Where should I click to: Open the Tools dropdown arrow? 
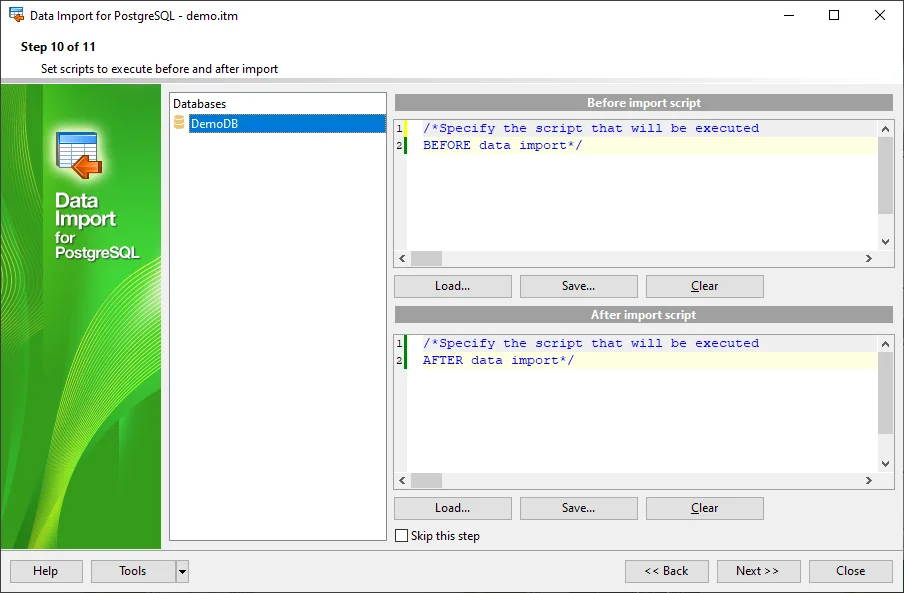pyautogui.click(x=182, y=571)
